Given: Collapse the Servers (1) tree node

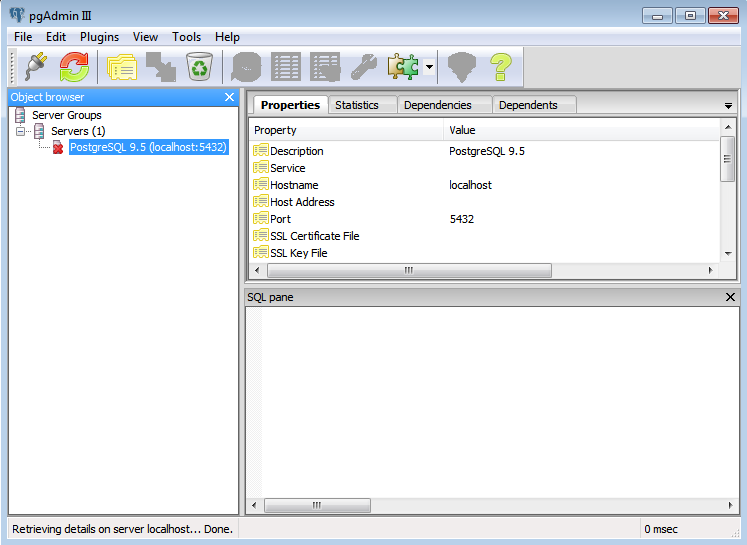Looking at the screenshot, I should [21, 131].
